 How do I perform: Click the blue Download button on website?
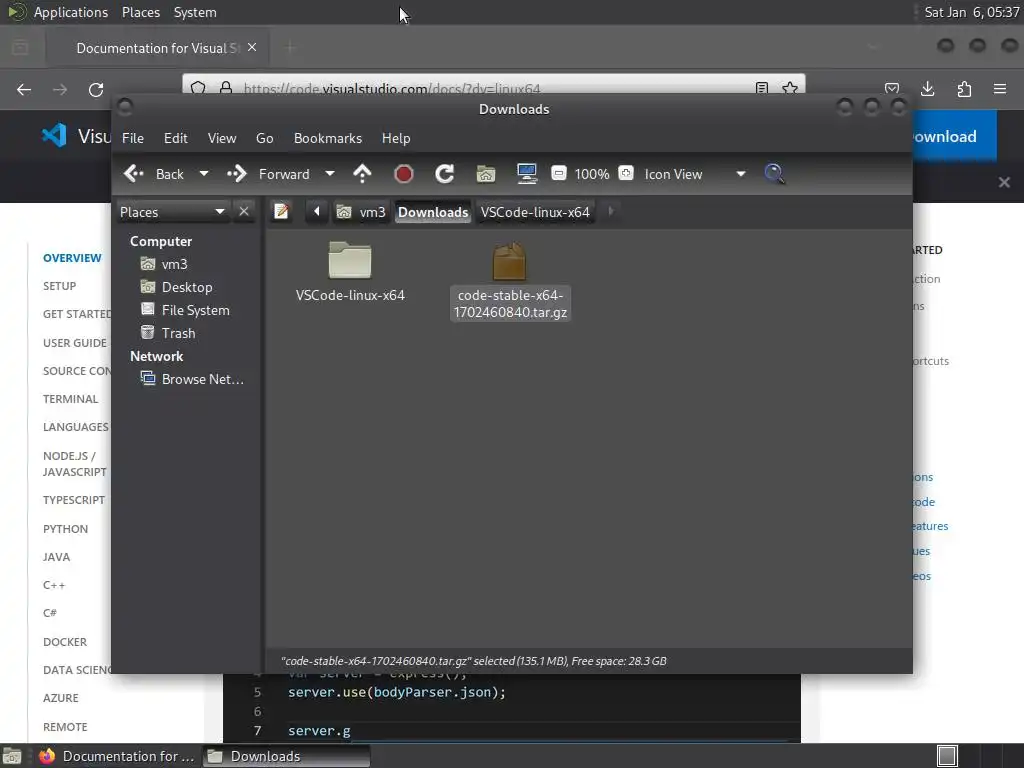pos(954,136)
